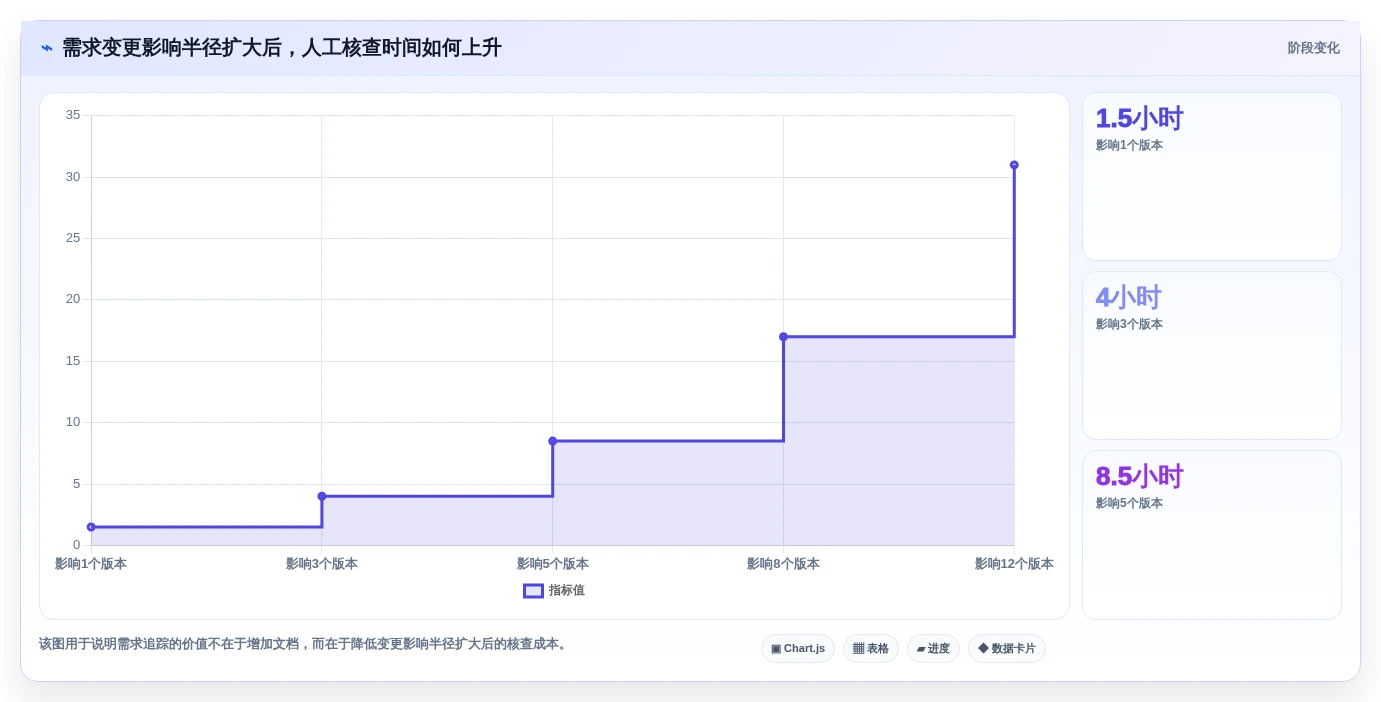The image size is (1381, 702).
Task: Click the x-axis label 影响1个版本
Action: pos(91,564)
